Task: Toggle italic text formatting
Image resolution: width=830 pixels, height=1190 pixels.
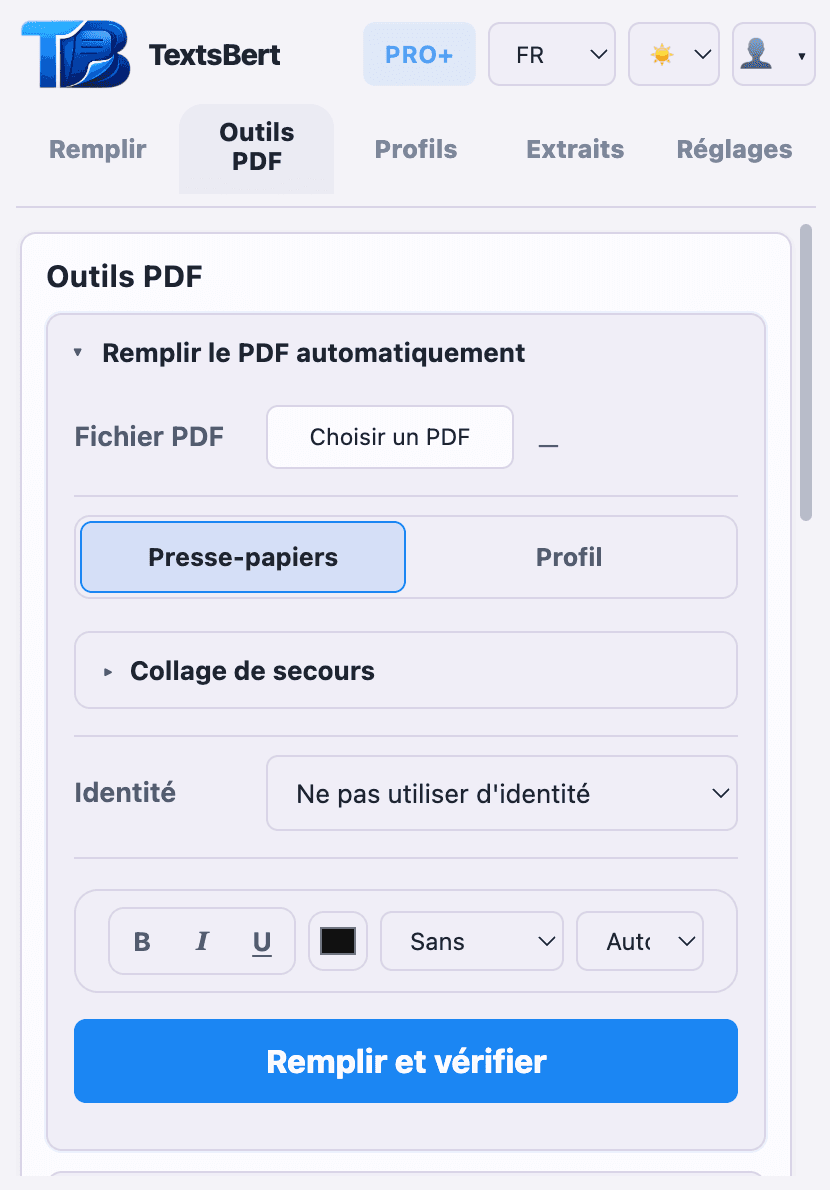Action: click(201, 941)
